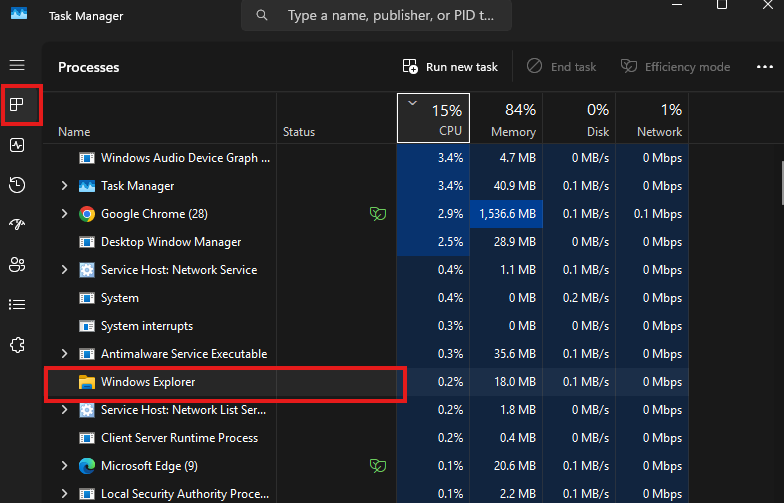Sort processes by Memory column
The image size is (784, 503).
[512, 119]
